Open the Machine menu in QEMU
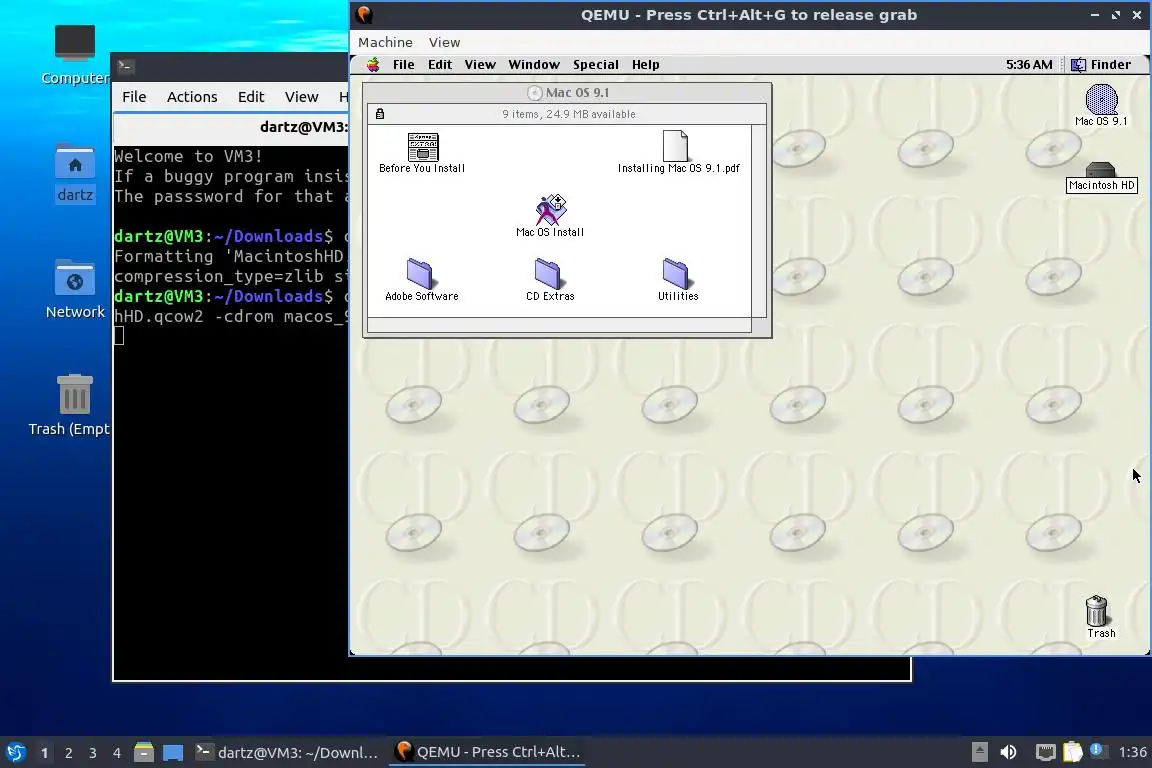 [385, 43]
